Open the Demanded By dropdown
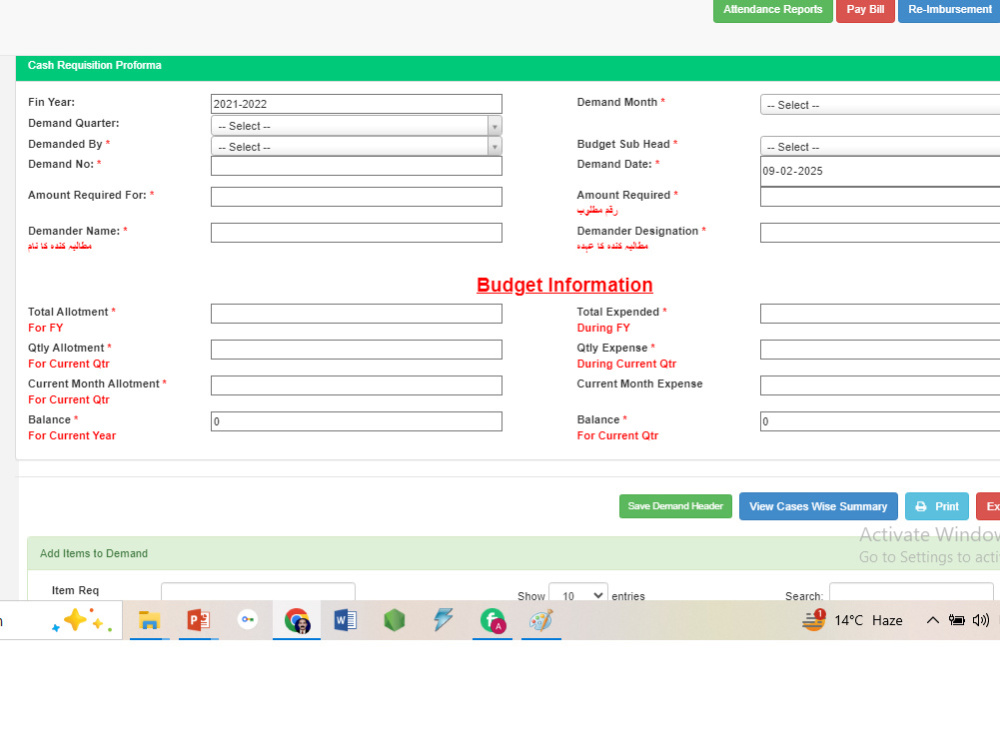Image resolution: width=1000 pixels, height=750 pixels. (357, 147)
